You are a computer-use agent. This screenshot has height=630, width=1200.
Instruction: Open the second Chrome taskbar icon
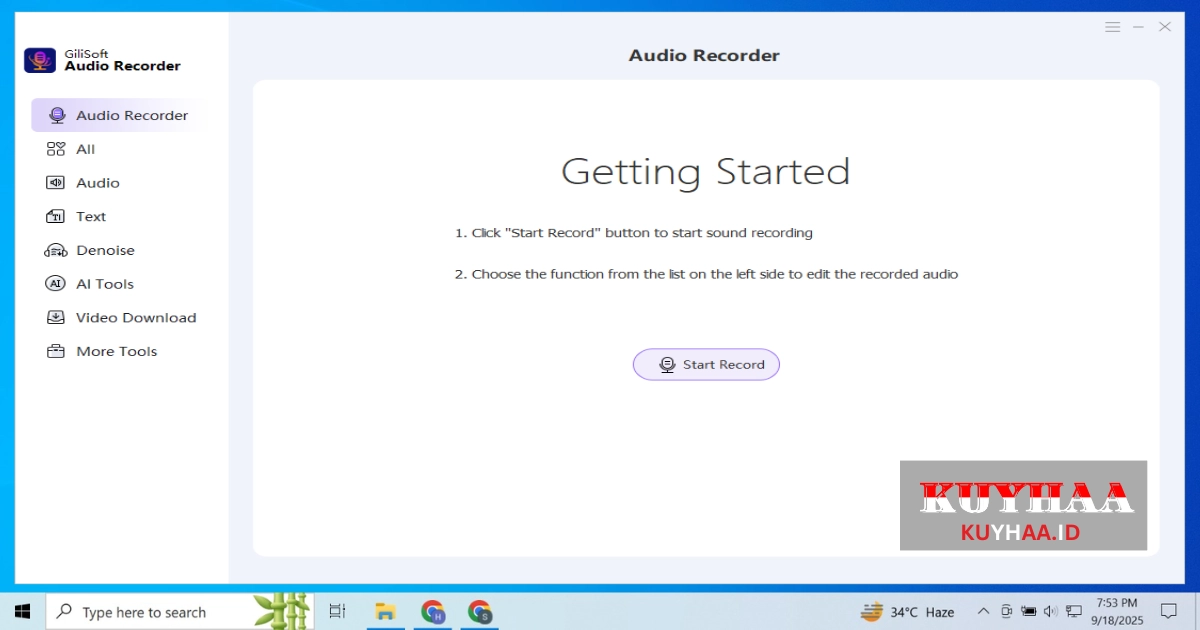click(481, 611)
